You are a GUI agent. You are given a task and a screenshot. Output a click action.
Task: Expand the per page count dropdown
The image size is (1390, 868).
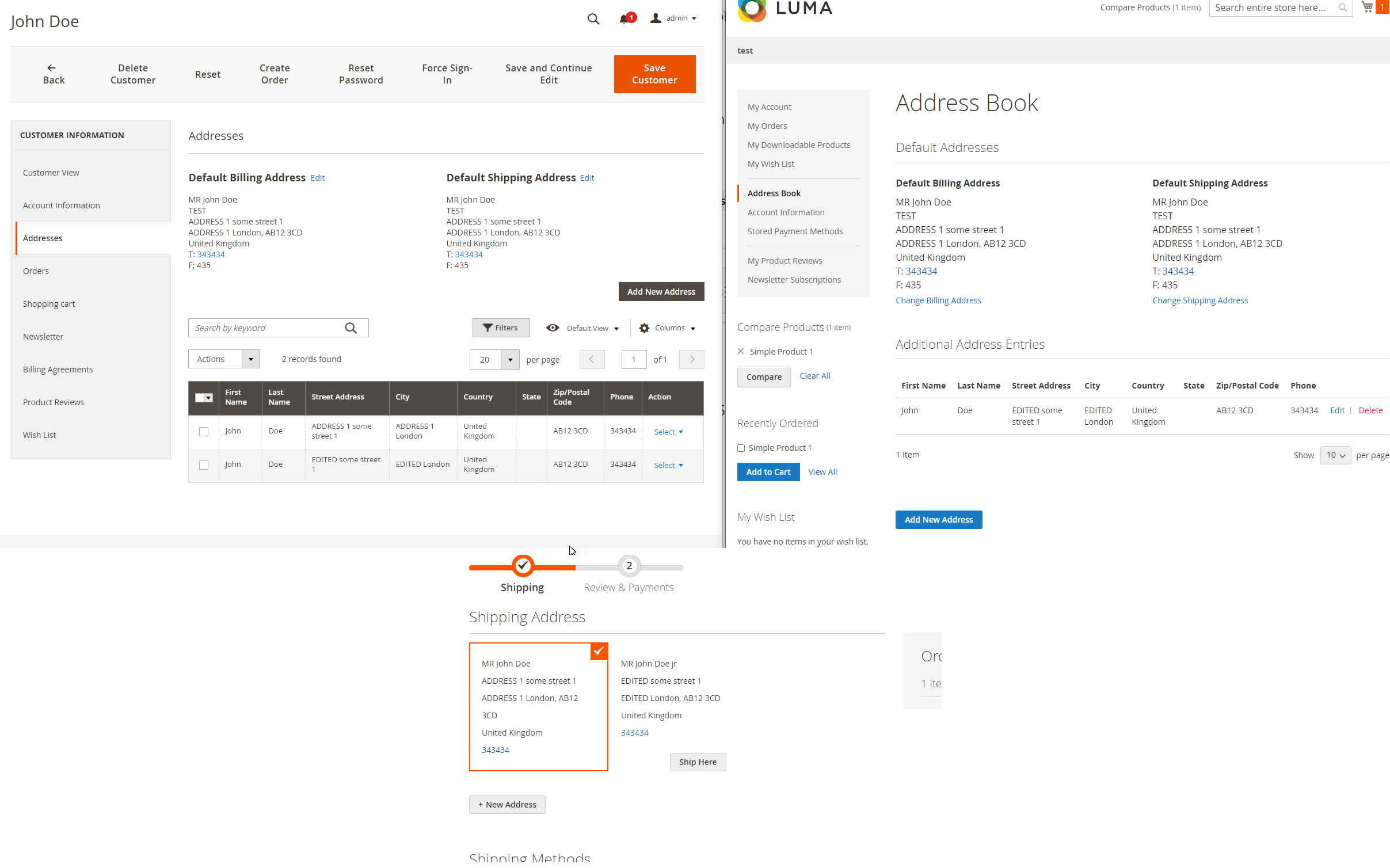[x=509, y=359]
